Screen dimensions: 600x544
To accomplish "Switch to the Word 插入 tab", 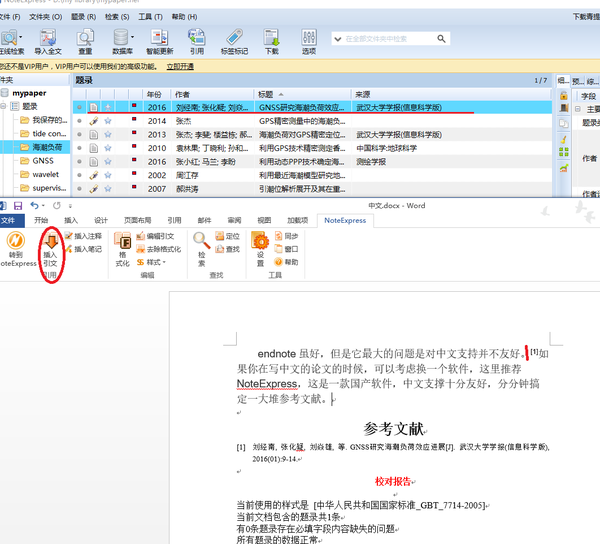I will click(71, 220).
